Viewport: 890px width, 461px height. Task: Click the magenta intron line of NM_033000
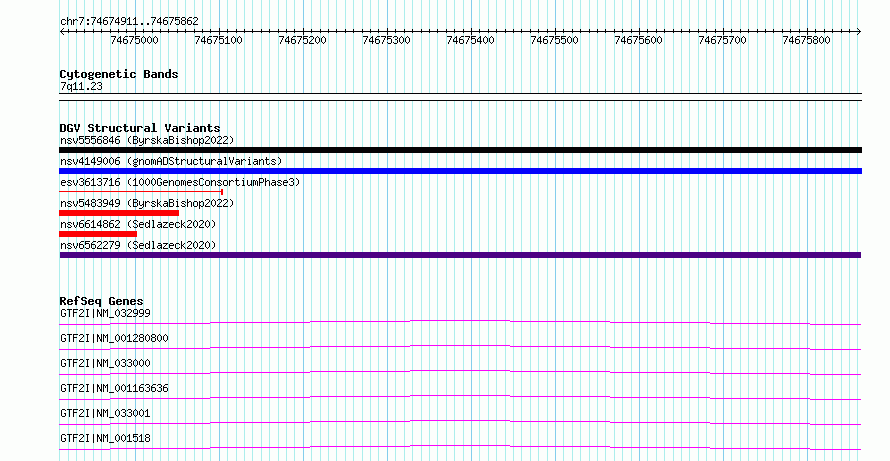click(460, 371)
